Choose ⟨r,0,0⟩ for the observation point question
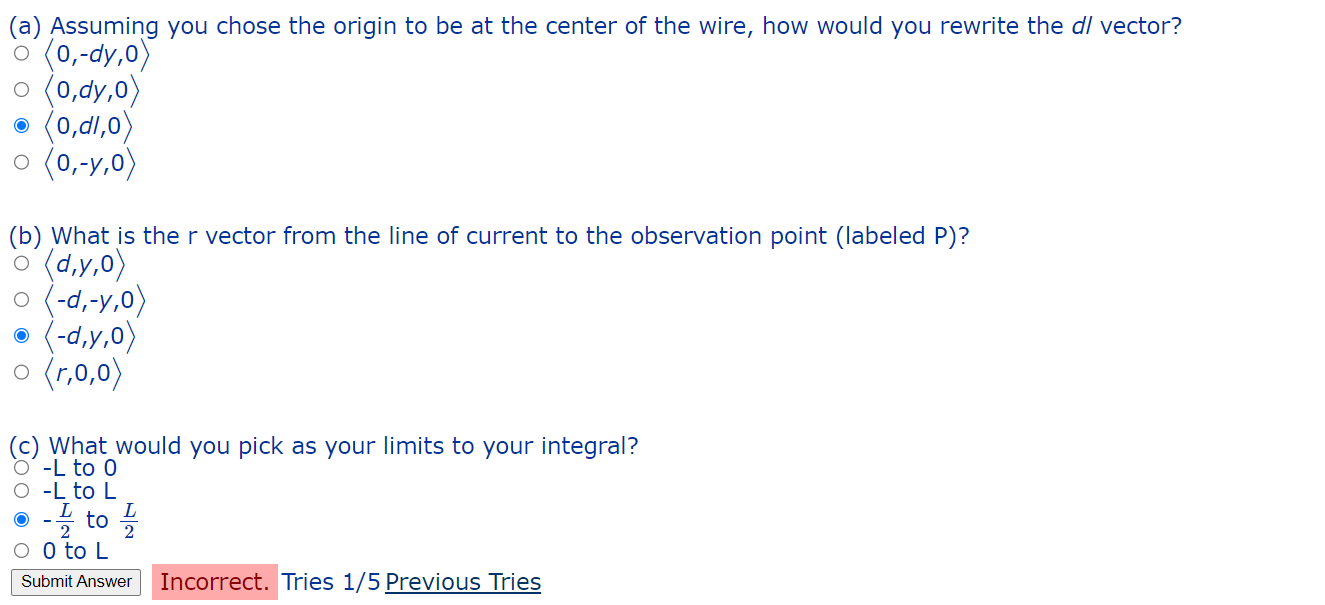Viewport: 1325px width, 605px height. 21,372
